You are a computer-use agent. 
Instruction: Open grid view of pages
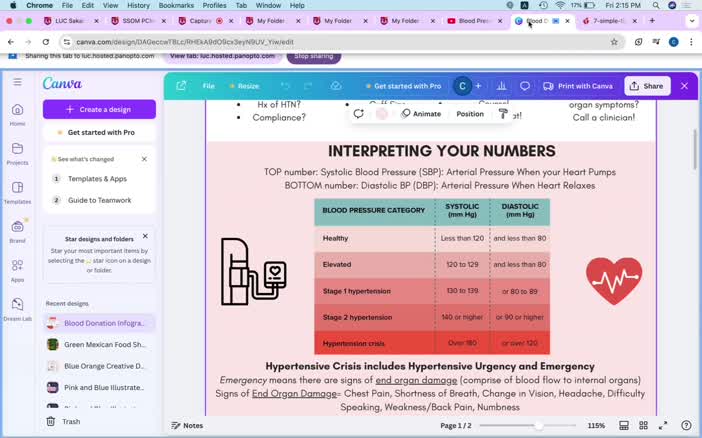(643, 425)
